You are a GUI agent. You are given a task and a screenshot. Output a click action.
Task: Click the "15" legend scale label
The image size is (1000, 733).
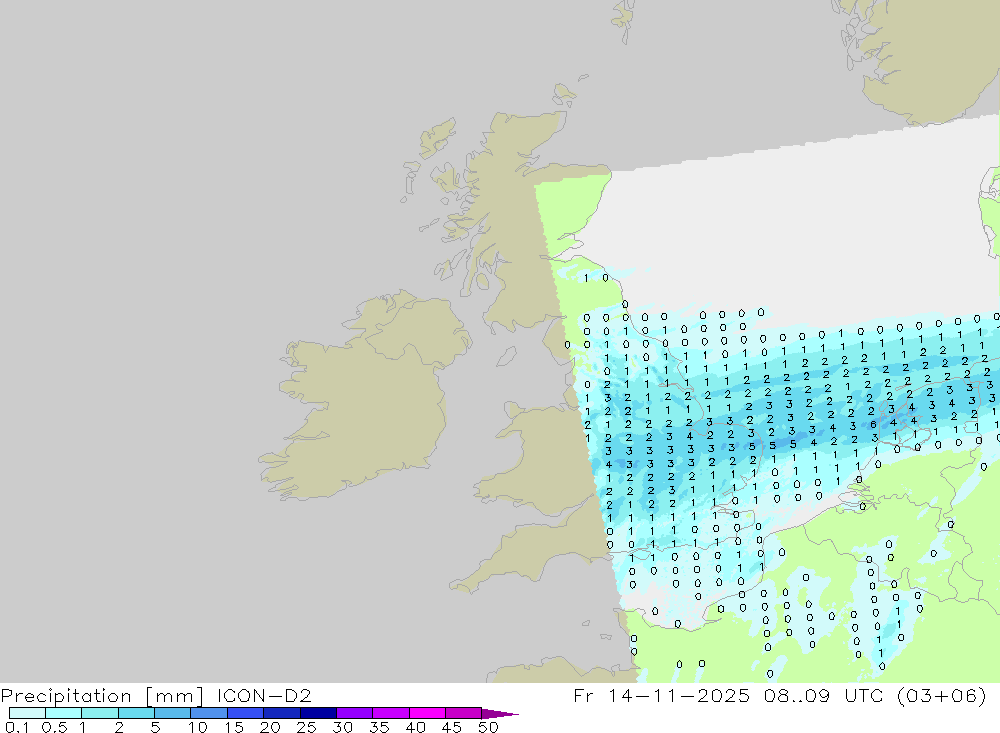(233, 727)
